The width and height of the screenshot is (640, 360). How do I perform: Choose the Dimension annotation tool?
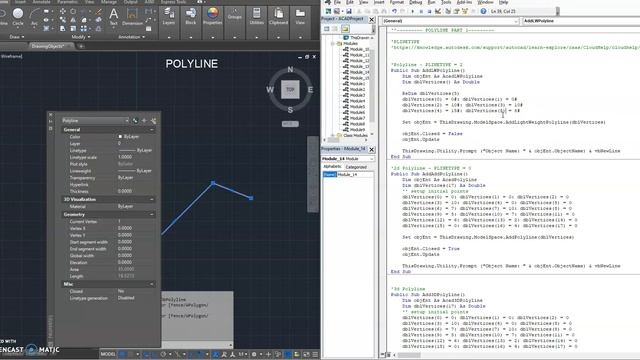click(132, 16)
